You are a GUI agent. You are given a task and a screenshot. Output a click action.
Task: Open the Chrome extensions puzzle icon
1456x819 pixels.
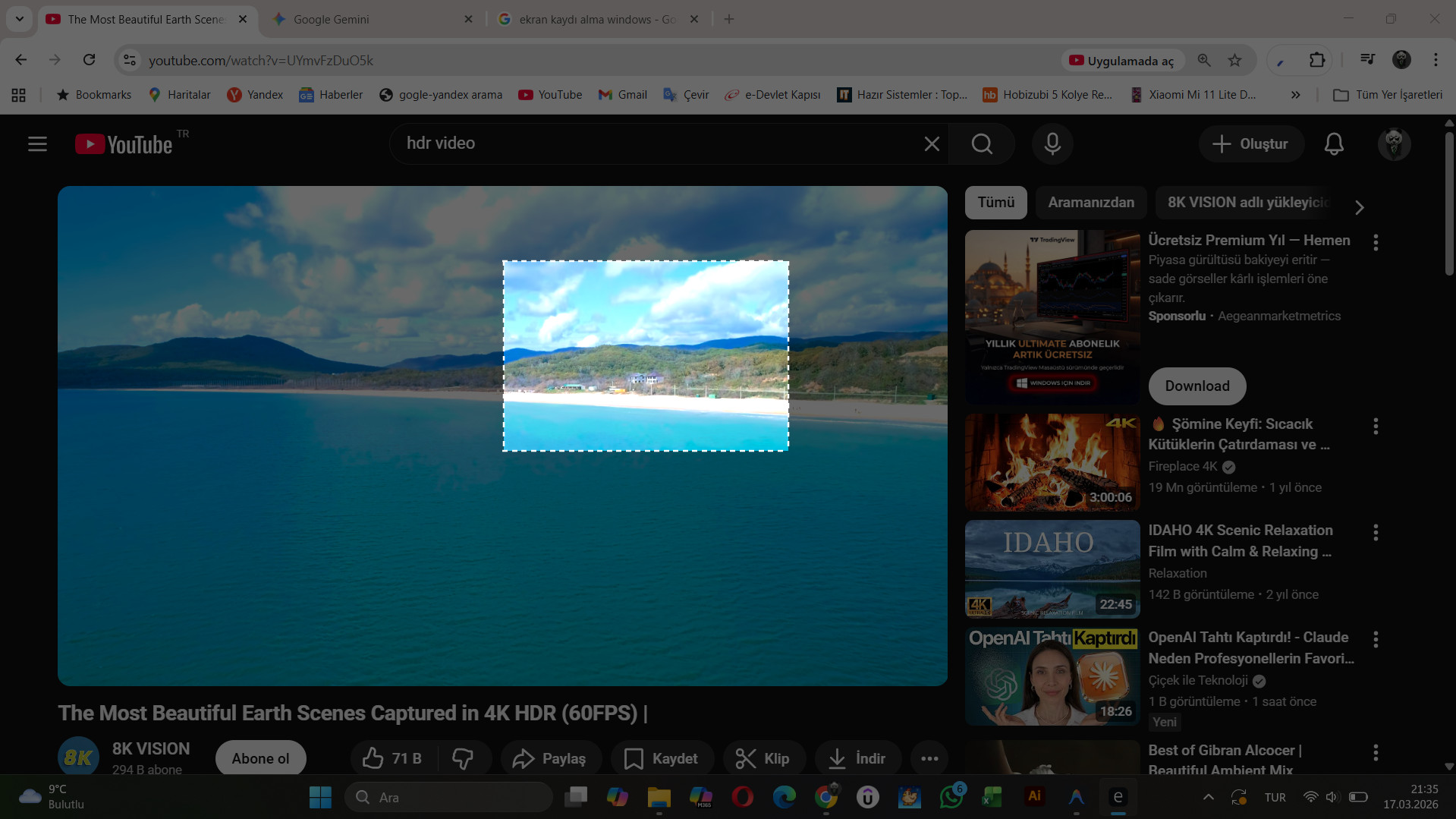click(x=1316, y=61)
